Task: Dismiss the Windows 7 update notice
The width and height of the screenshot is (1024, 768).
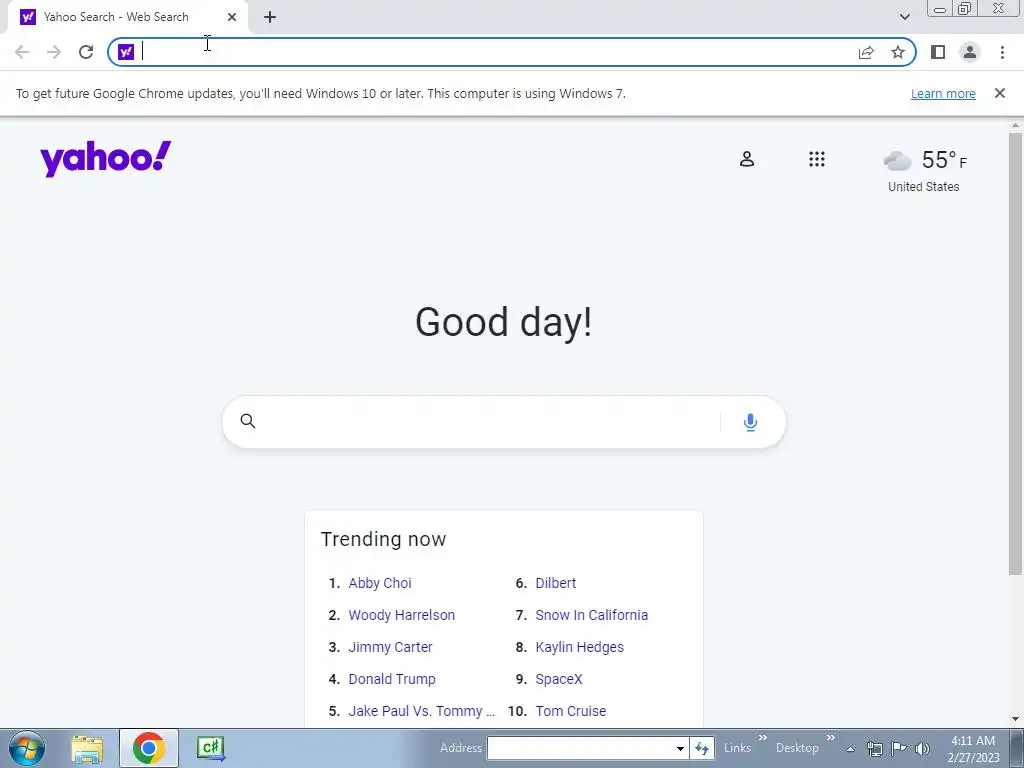Action: (999, 93)
